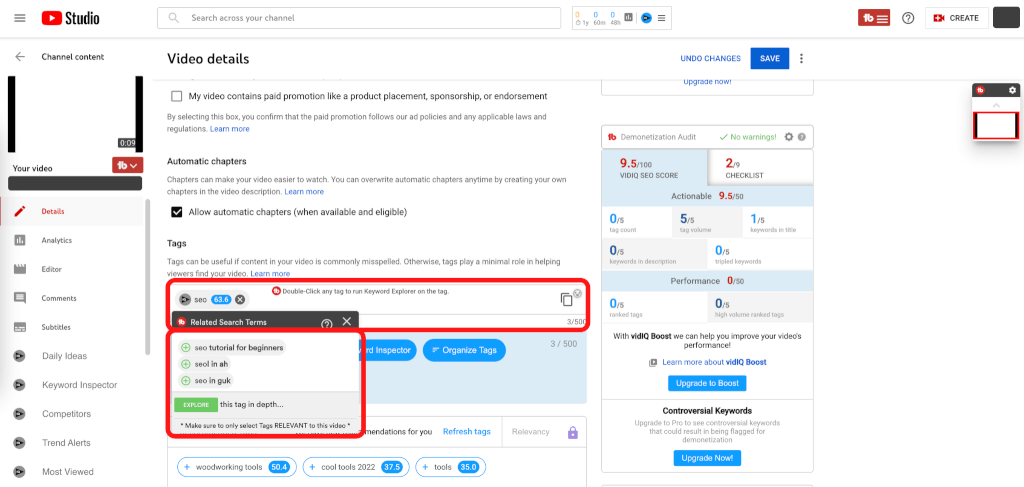1024x487 pixels.
Task: Click the purple Relevancy lock icon
Action: pos(573,432)
